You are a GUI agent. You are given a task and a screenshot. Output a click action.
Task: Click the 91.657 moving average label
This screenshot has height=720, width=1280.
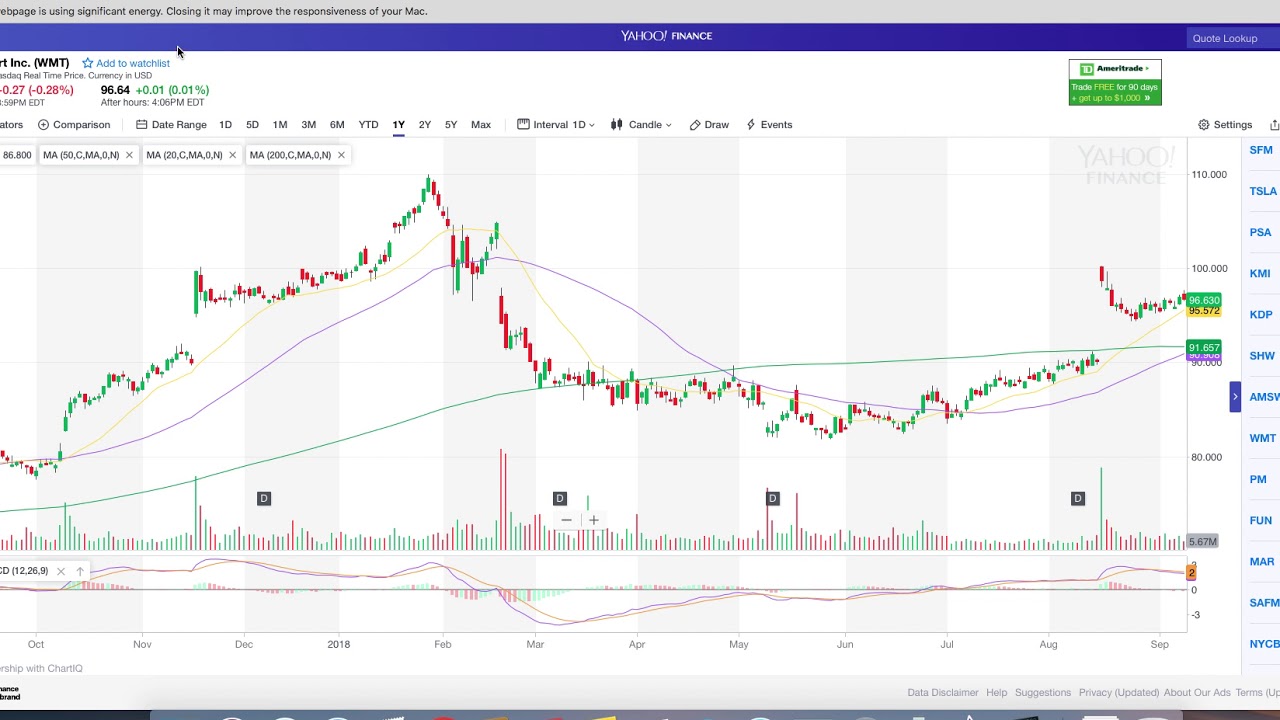[x=1204, y=348]
